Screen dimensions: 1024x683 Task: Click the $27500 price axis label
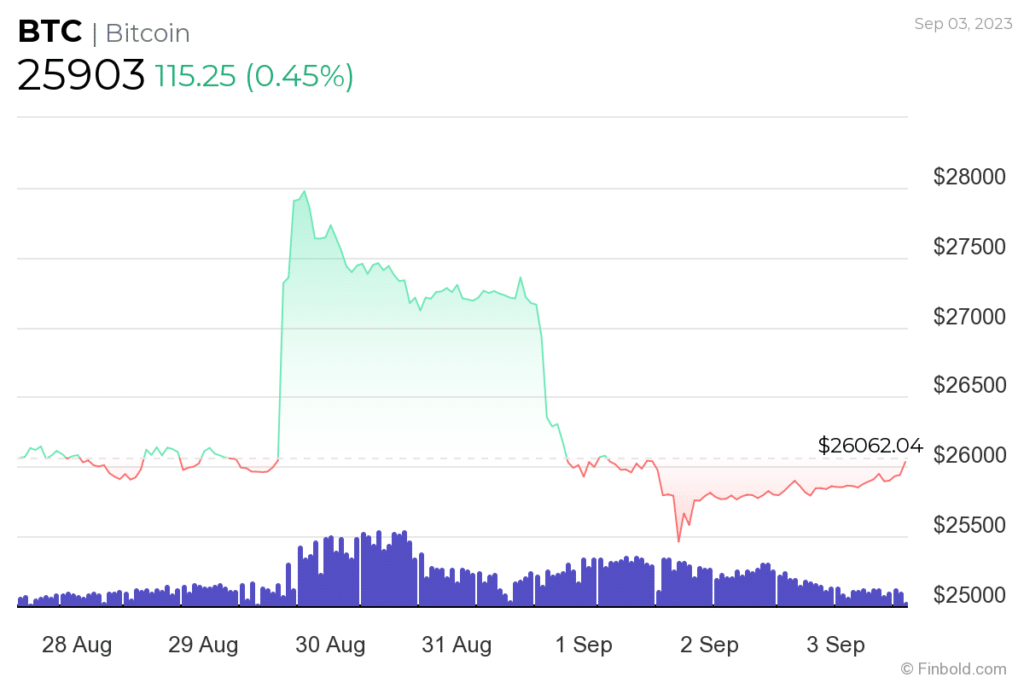968,248
